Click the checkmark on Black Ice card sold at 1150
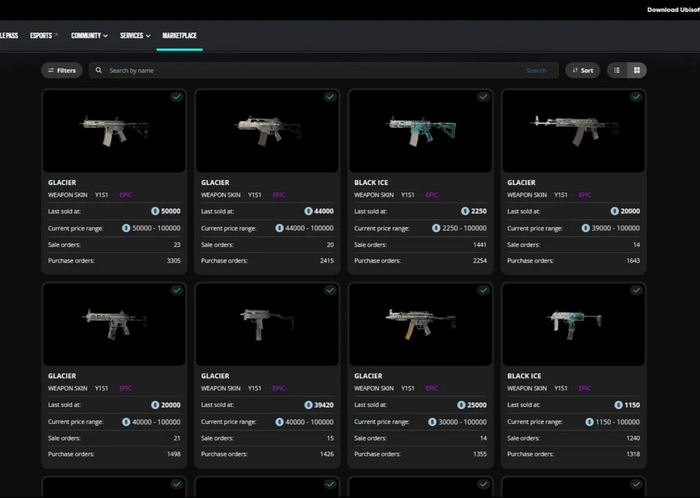The width and height of the screenshot is (700, 498). tap(636, 290)
